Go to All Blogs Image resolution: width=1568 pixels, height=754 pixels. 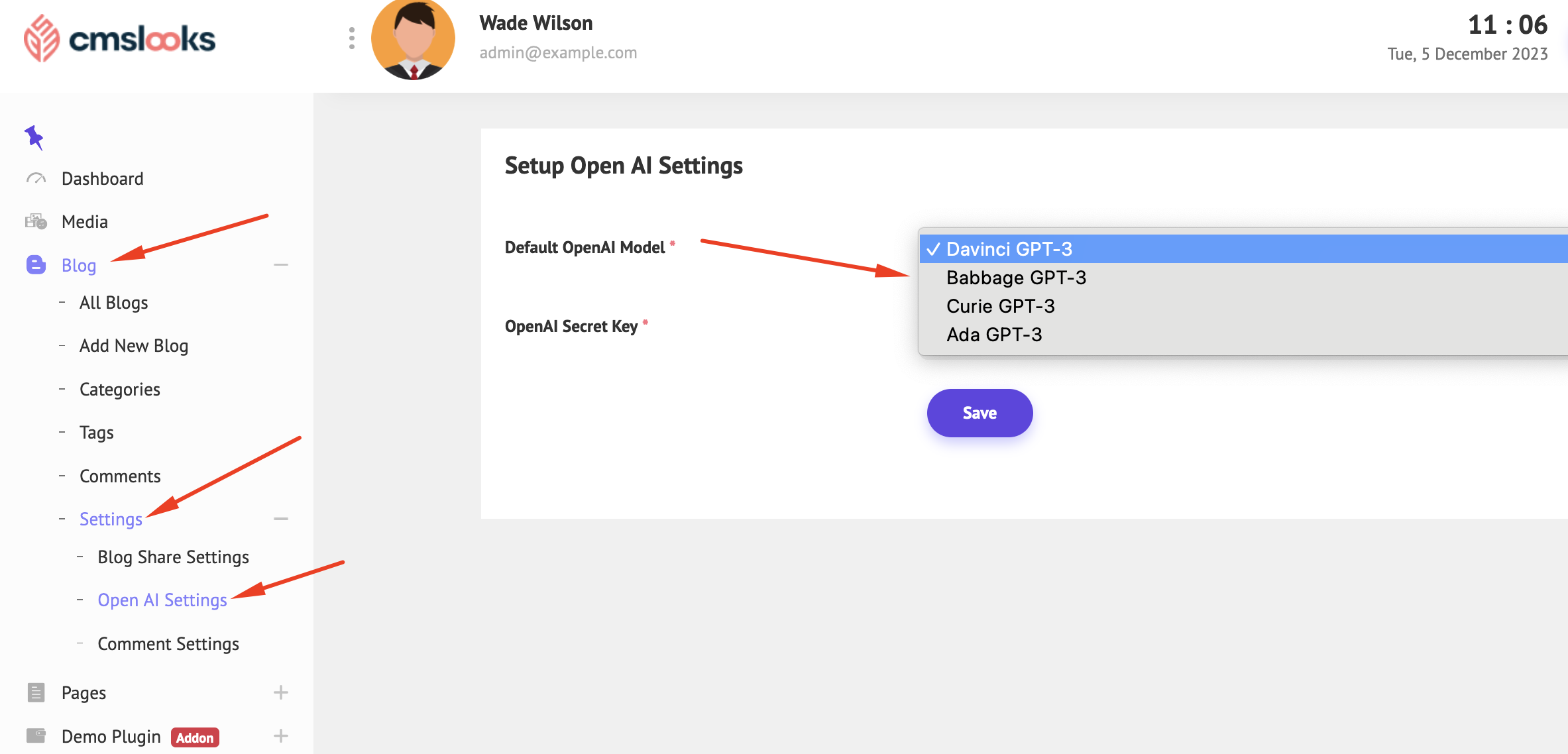[x=113, y=303]
